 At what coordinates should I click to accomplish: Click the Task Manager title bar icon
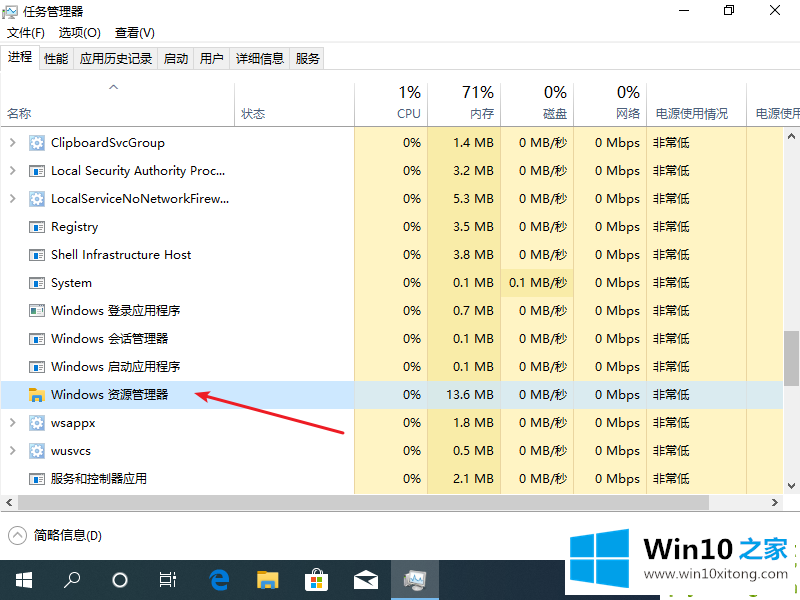point(10,11)
